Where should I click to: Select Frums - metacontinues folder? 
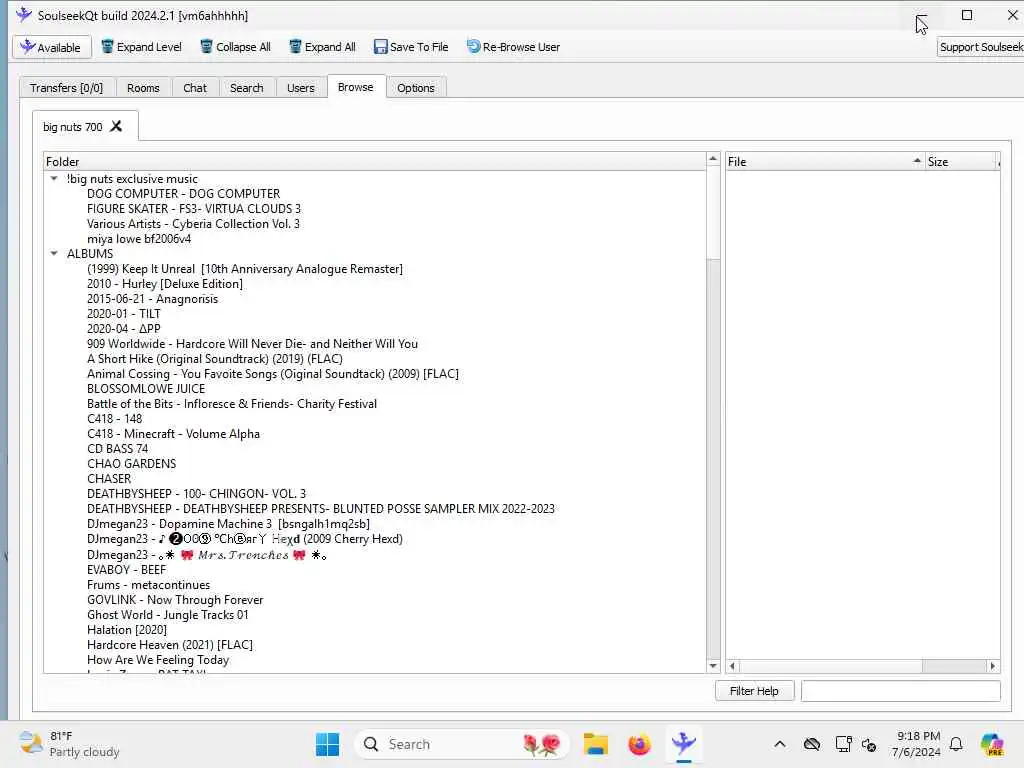(x=148, y=585)
